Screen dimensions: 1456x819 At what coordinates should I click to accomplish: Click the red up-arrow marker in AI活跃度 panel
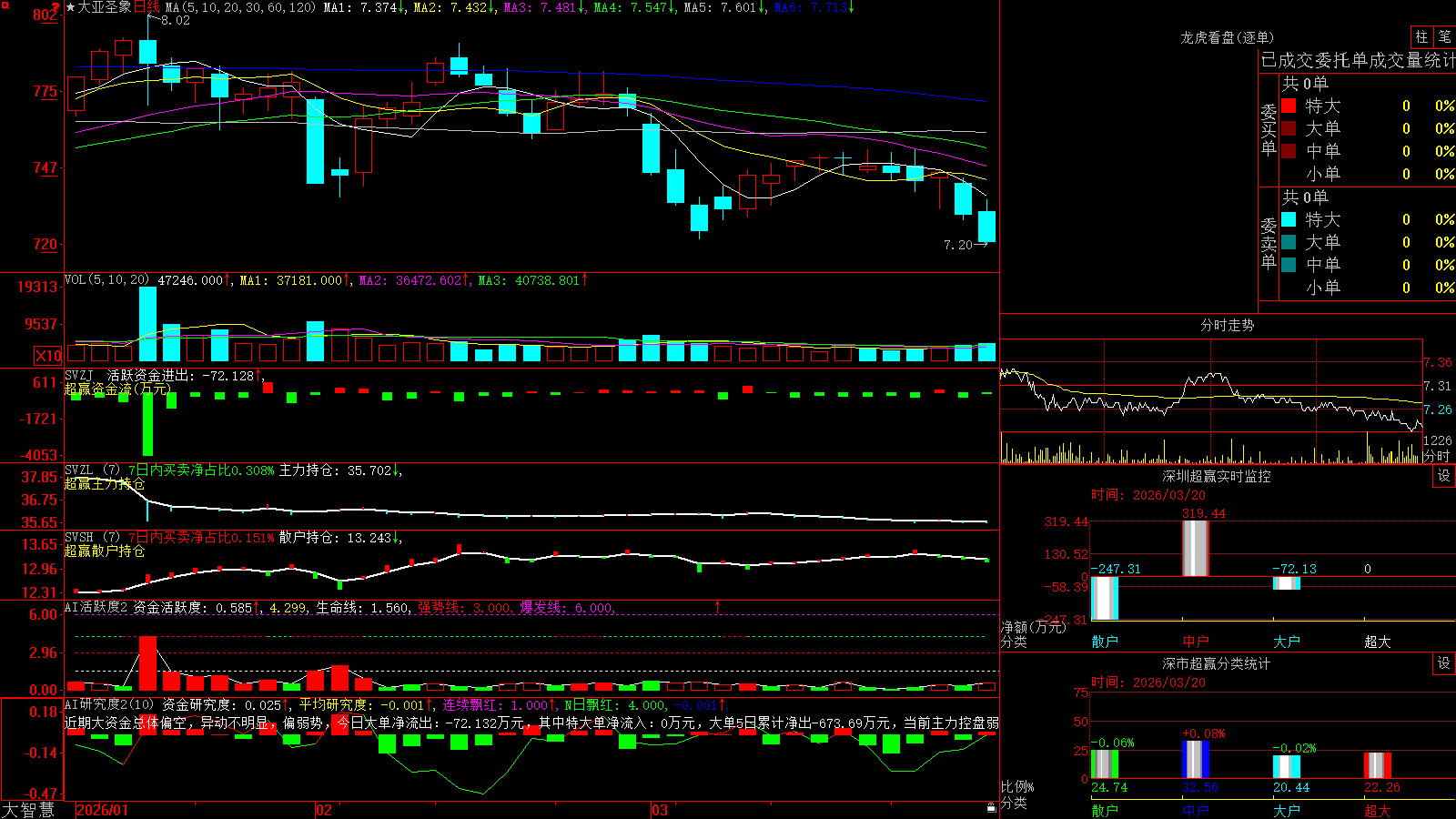point(718,606)
